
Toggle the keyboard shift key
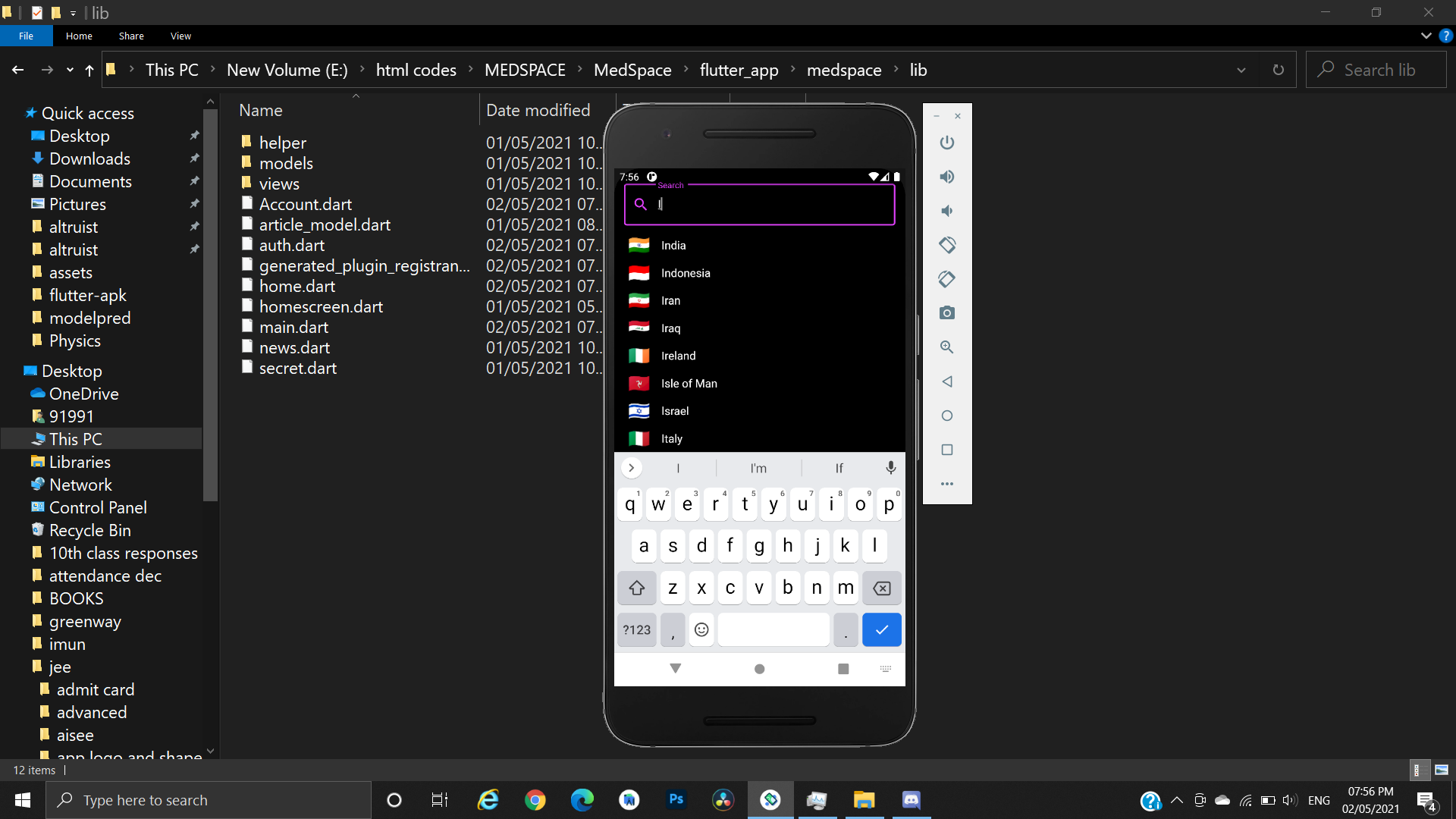coord(636,588)
